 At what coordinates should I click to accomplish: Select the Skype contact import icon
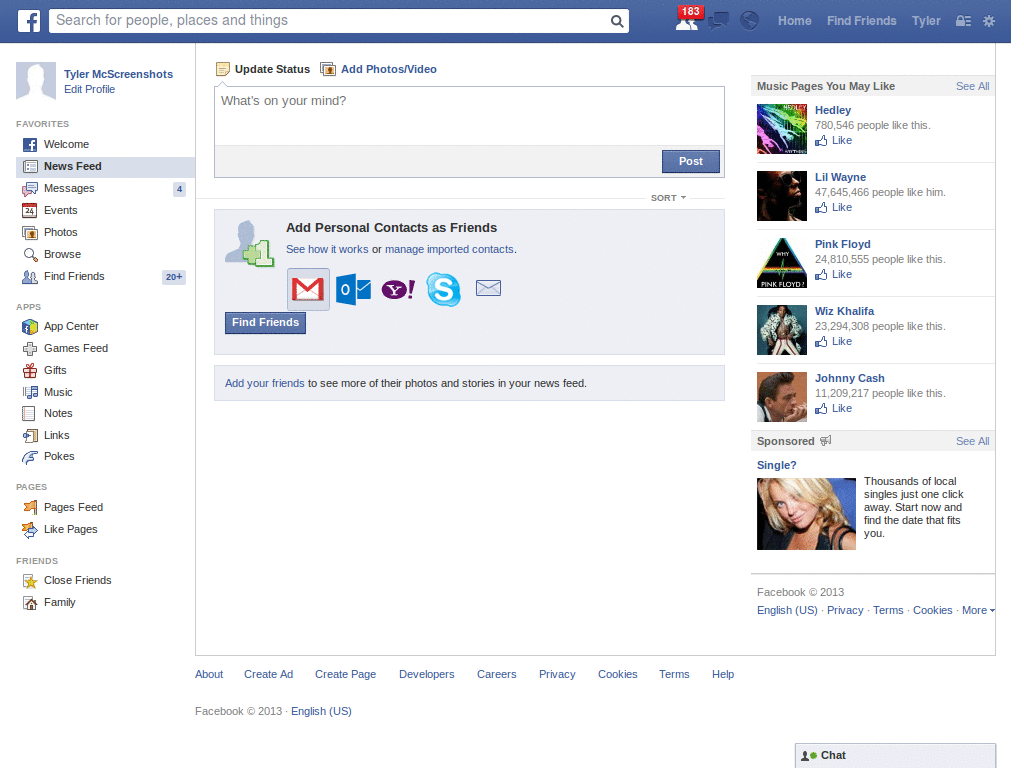pos(443,289)
